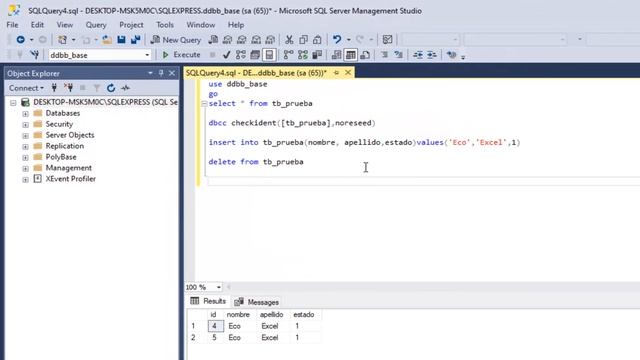Click the Paste icon in toolbar
The image size is (640, 360).
pos(317,40)
